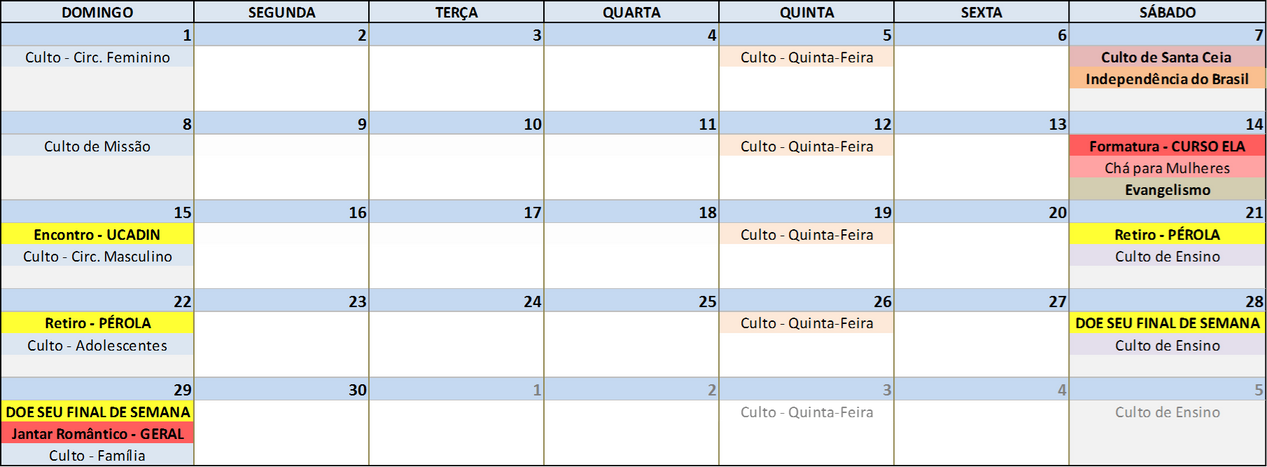
Task: Select the Independência do Brasil event
Action: coord(1167,79)
